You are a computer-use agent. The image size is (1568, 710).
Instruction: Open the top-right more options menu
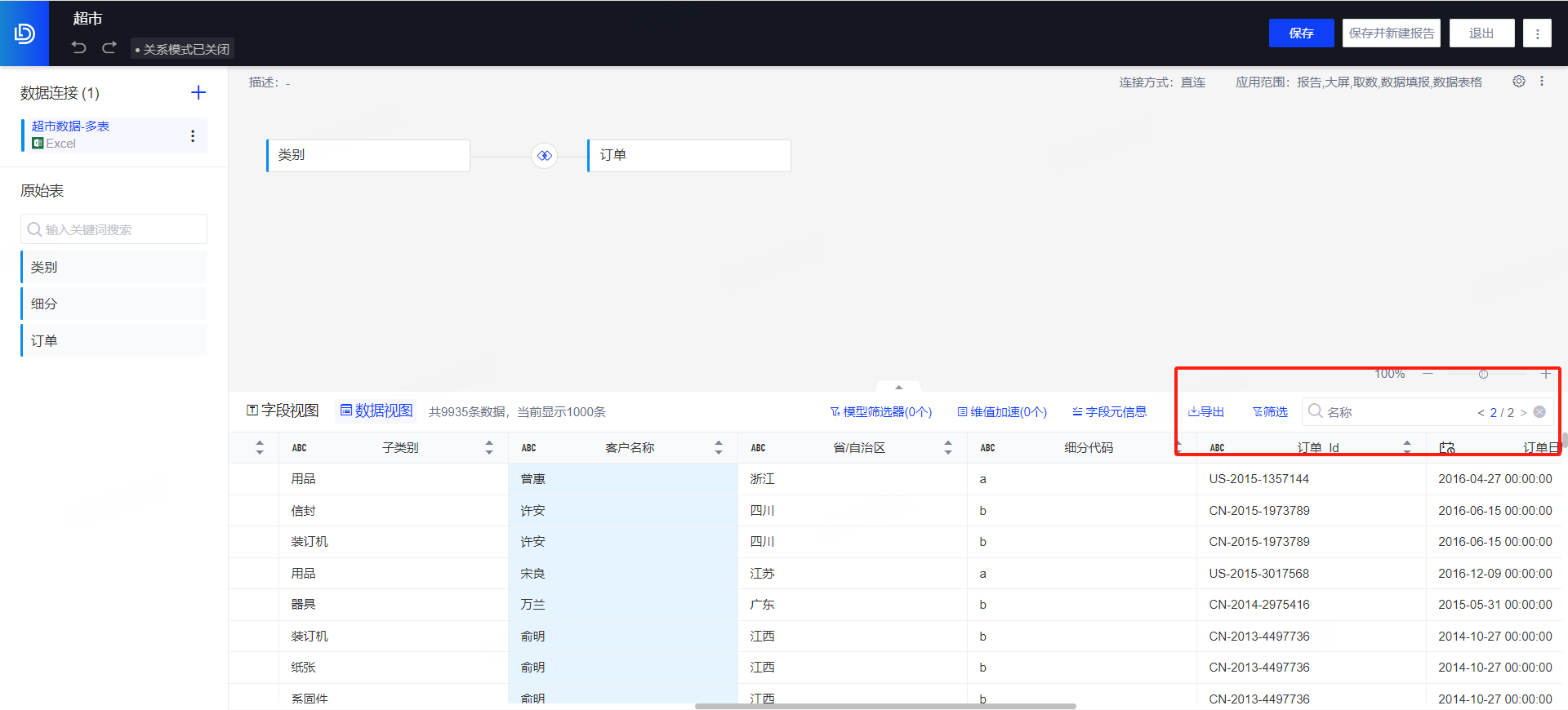pyautogui.click(x=1537, y=33)
